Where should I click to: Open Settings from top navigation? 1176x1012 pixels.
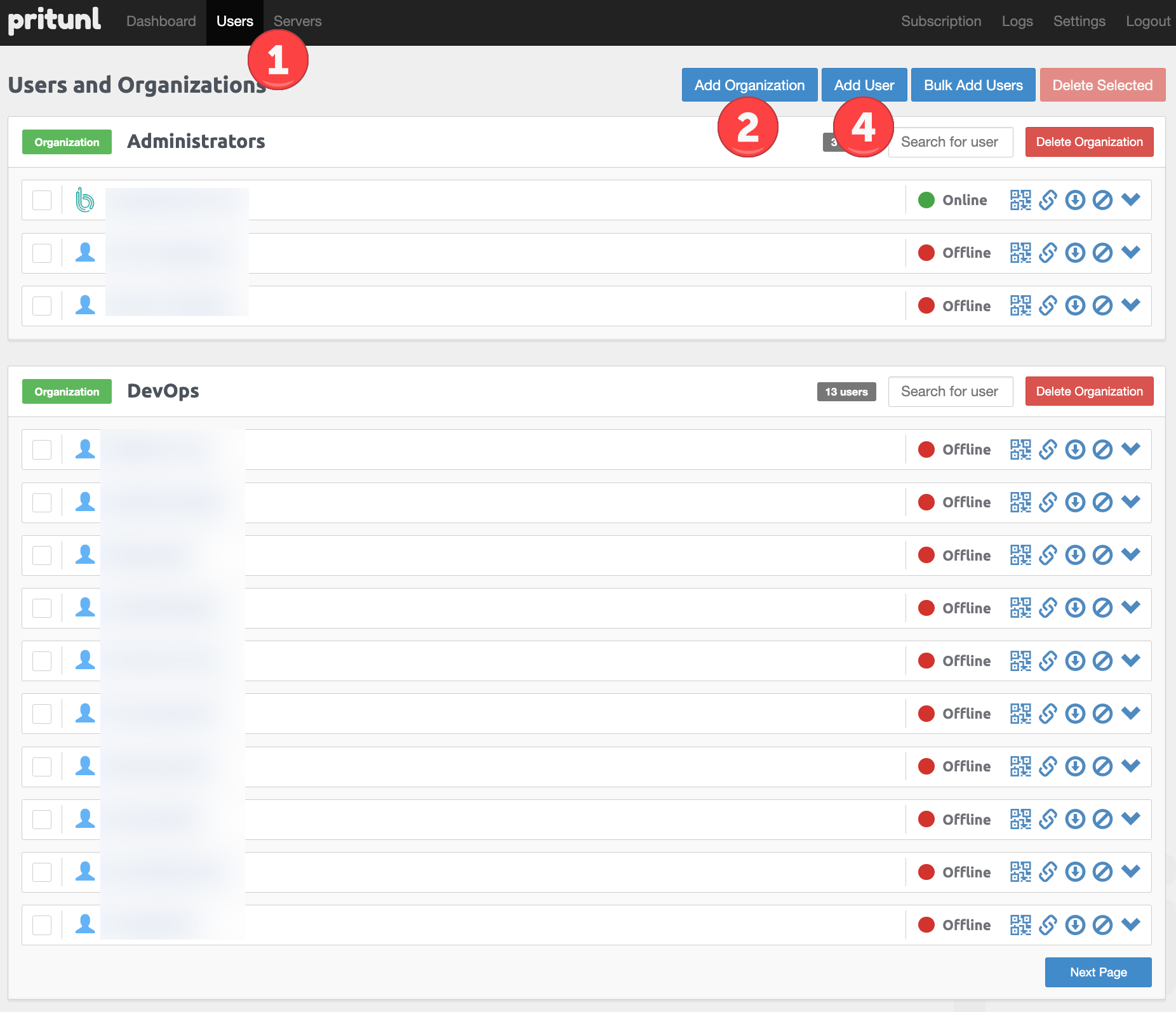tap(1079, 22)
